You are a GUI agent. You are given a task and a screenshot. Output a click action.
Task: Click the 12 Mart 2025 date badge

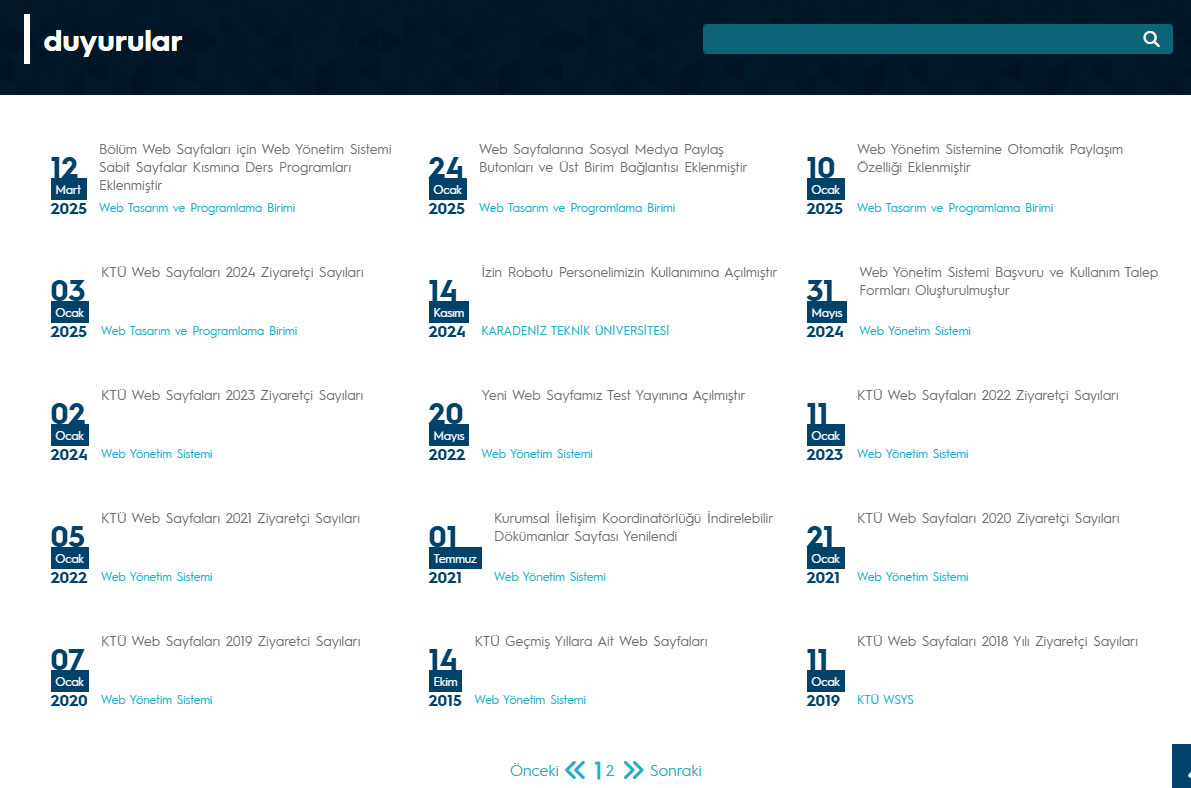[68, 185]
